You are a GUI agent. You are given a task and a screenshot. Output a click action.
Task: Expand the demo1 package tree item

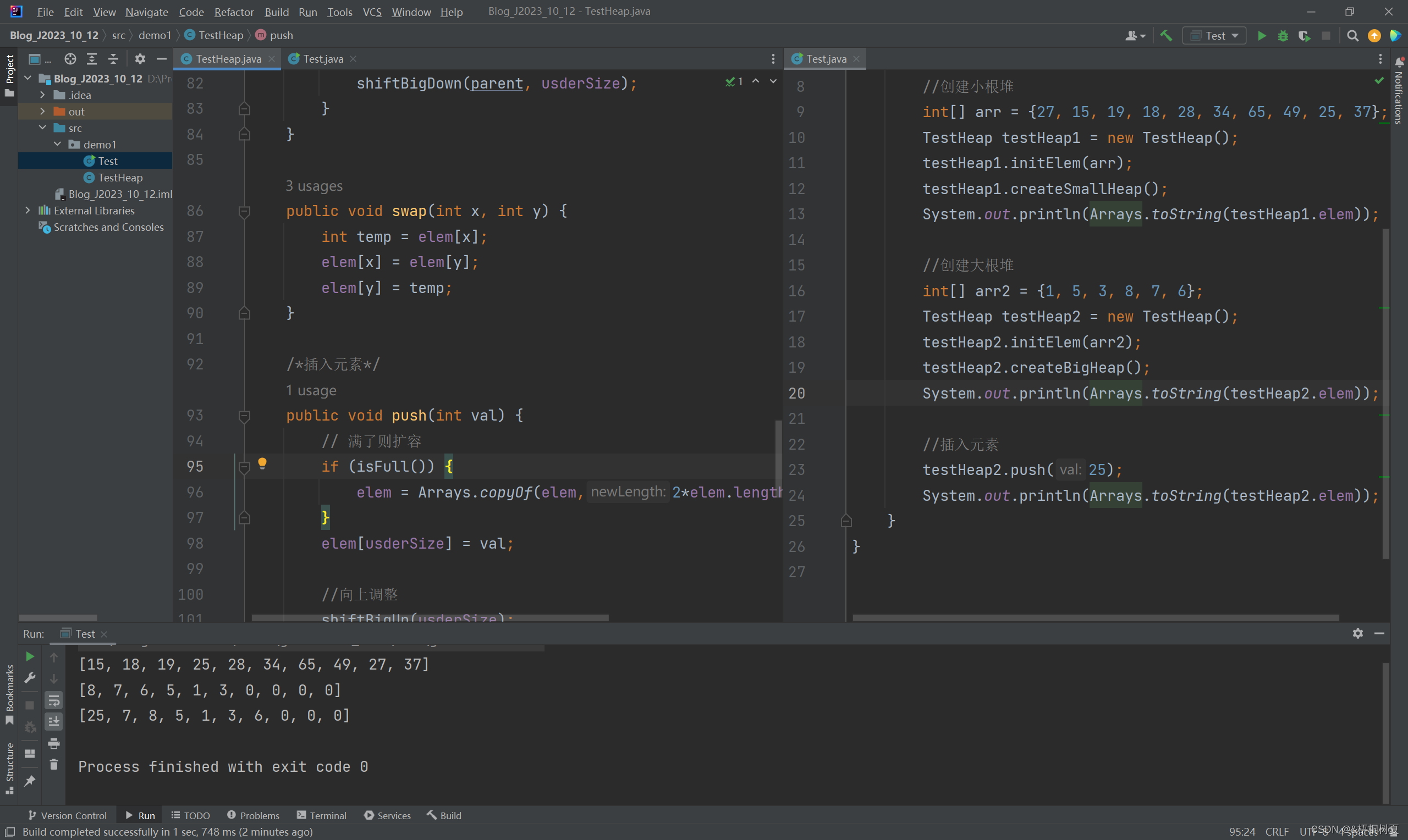pyautogui.click(x=56, y=144)
